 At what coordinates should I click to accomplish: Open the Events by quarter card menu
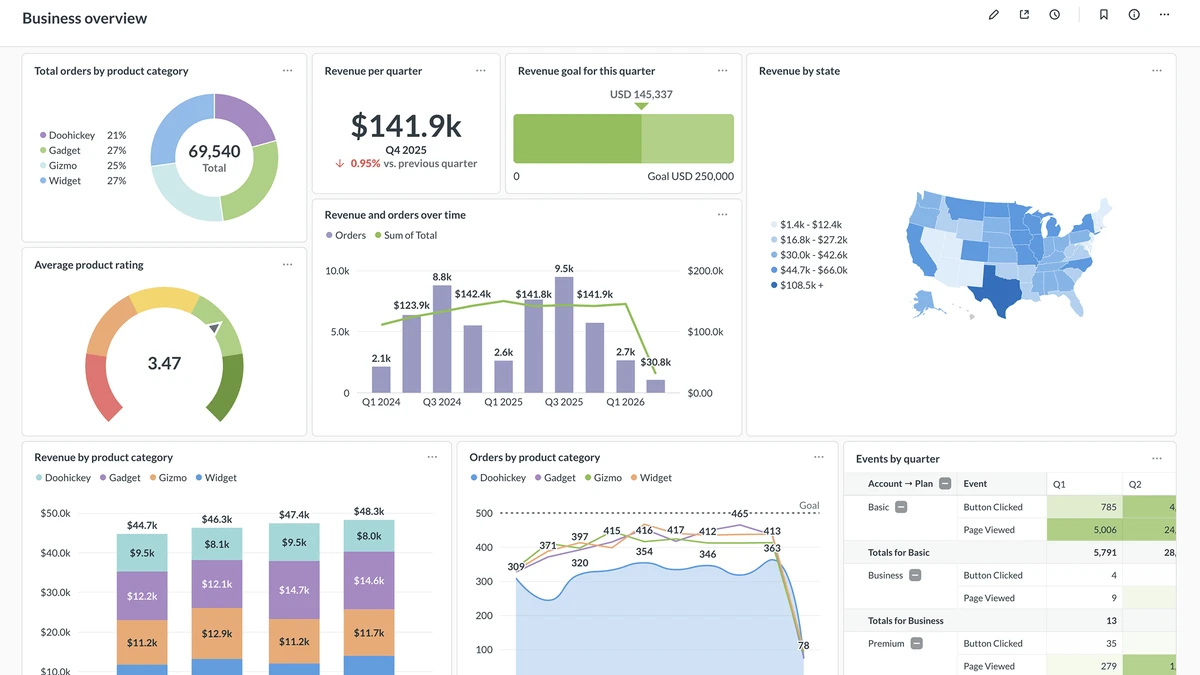pos(1157,459)
